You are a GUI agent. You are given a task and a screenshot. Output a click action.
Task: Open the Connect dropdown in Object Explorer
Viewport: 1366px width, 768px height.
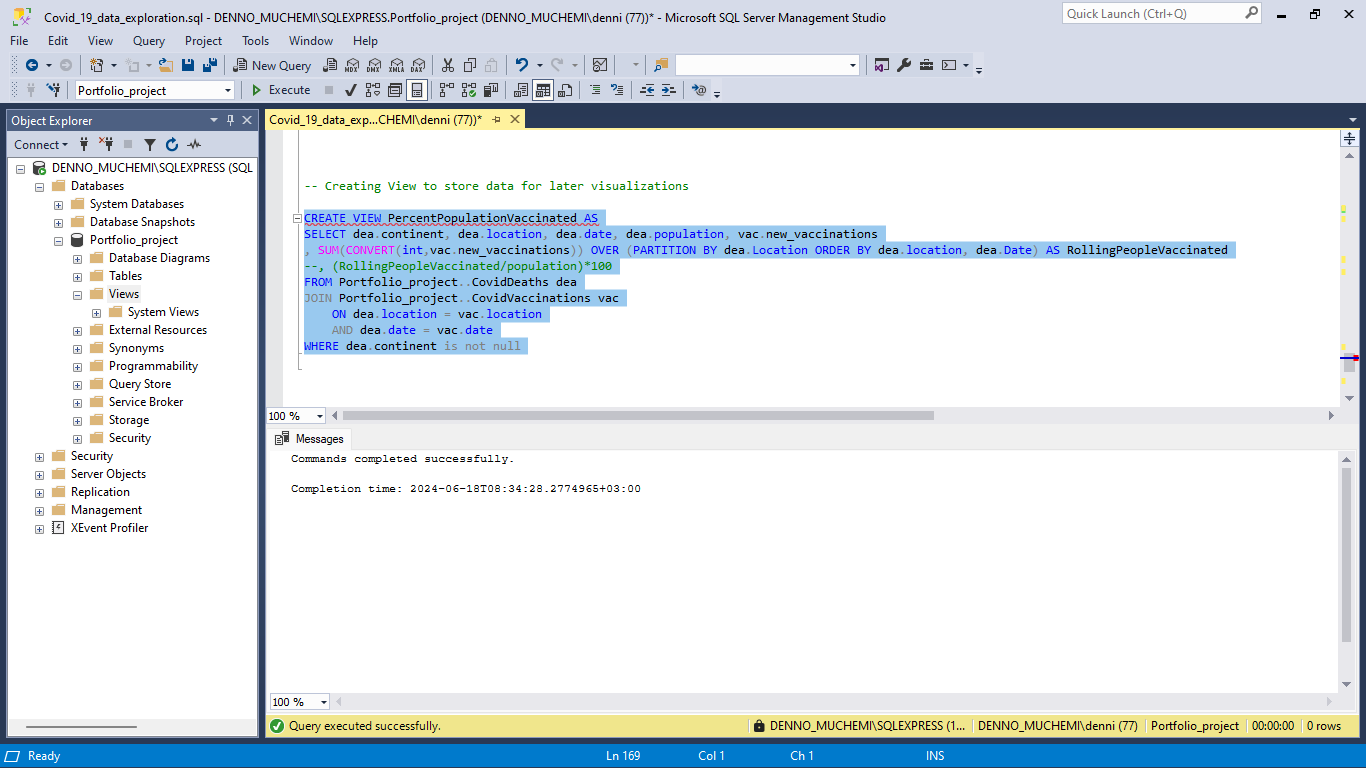[41, 145]
